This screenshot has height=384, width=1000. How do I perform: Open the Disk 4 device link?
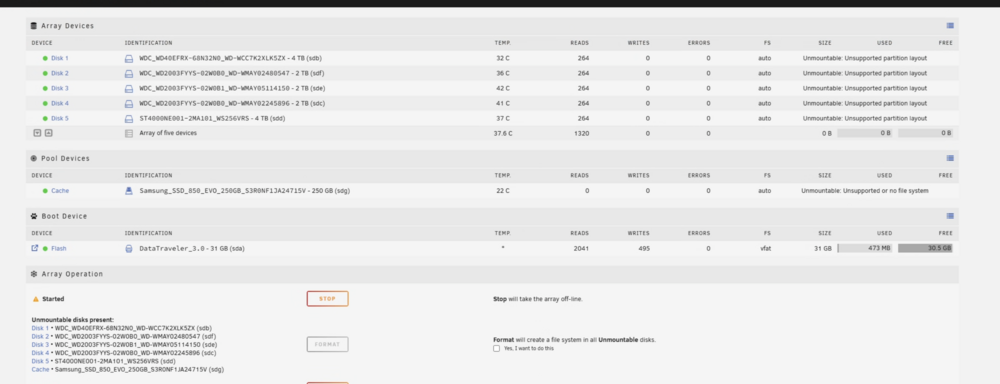(60, 103)
